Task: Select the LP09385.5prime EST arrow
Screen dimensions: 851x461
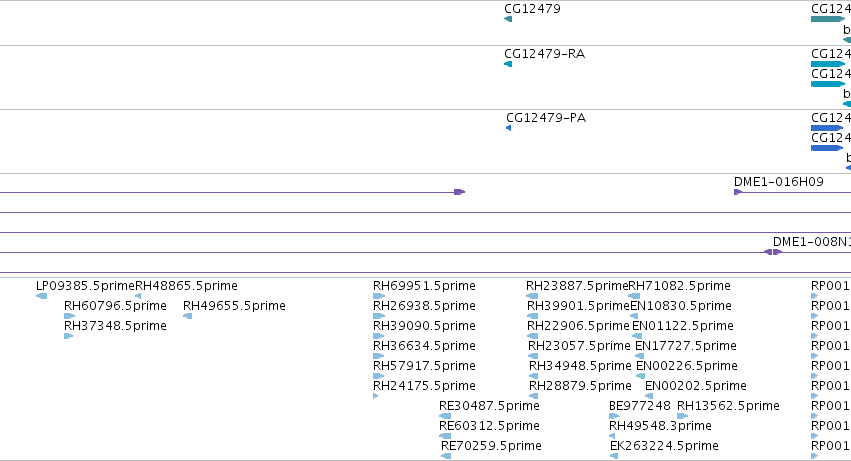Action: (x=41, y=296)
